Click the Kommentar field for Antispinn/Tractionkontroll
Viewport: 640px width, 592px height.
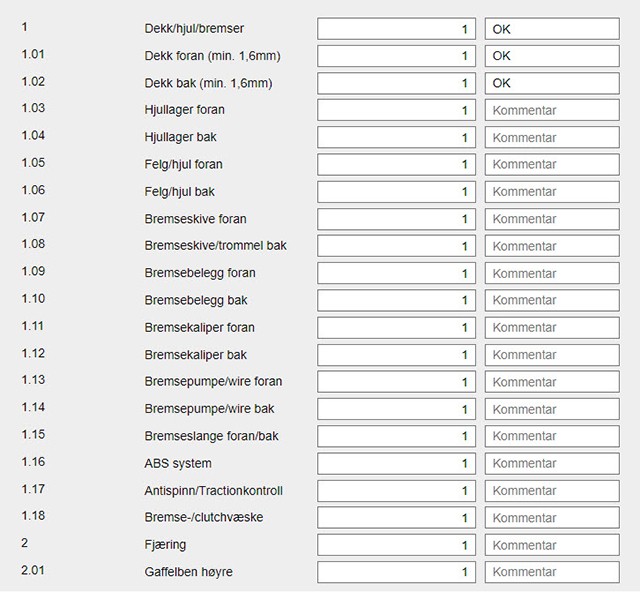pyautogui.click(x=557, y=491)
